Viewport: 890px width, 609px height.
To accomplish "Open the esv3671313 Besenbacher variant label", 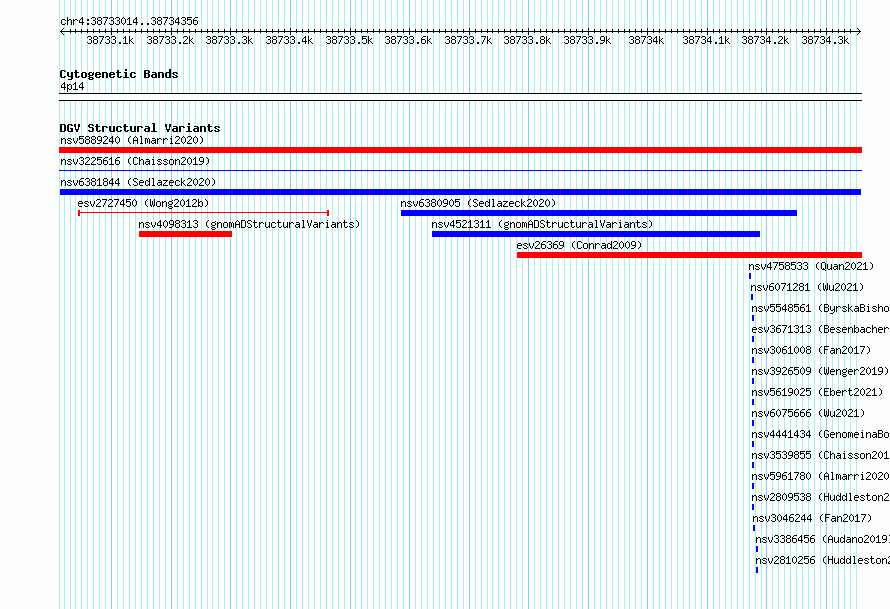I will [x=820, y=329].
